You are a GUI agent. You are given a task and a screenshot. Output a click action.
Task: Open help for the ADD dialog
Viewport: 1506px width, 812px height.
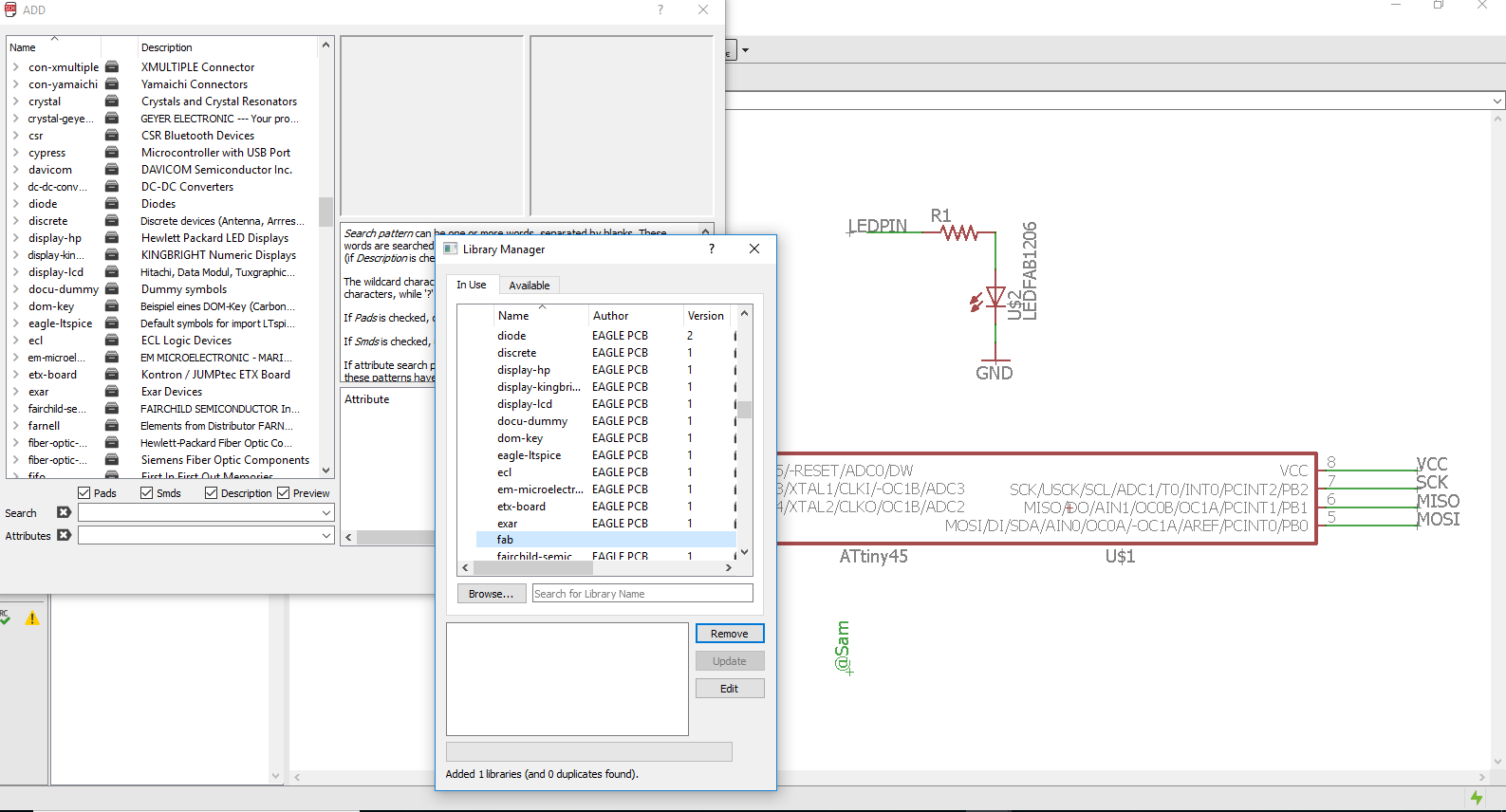[x=660, y=9]
